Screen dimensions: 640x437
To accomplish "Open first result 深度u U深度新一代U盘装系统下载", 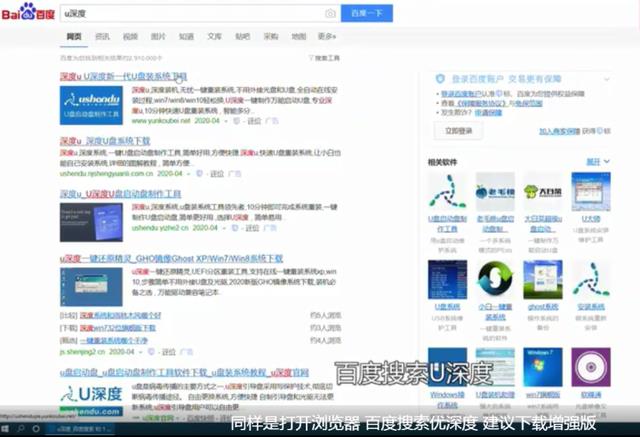I will pyautogui.click(x=124, y=76).
